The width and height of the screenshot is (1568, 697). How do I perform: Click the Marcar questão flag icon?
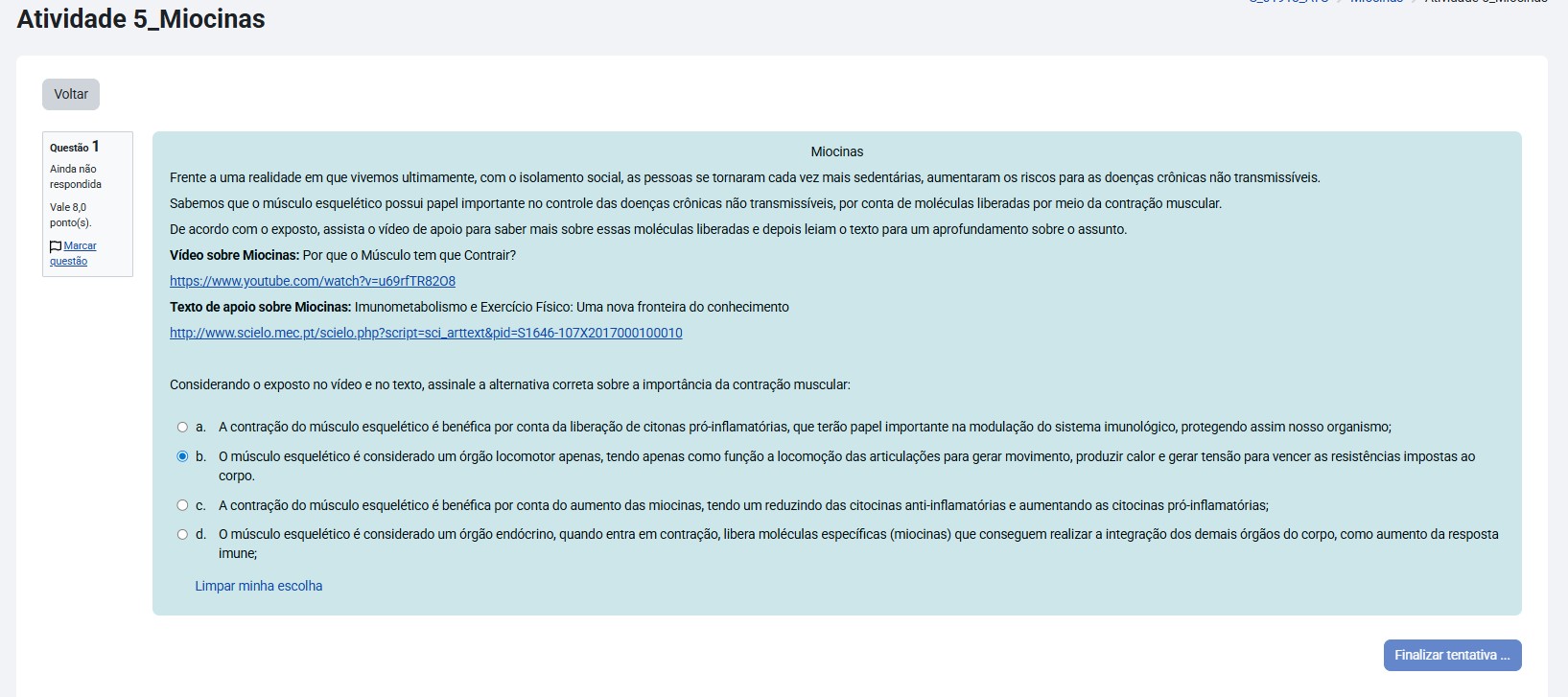coord(56,246)
